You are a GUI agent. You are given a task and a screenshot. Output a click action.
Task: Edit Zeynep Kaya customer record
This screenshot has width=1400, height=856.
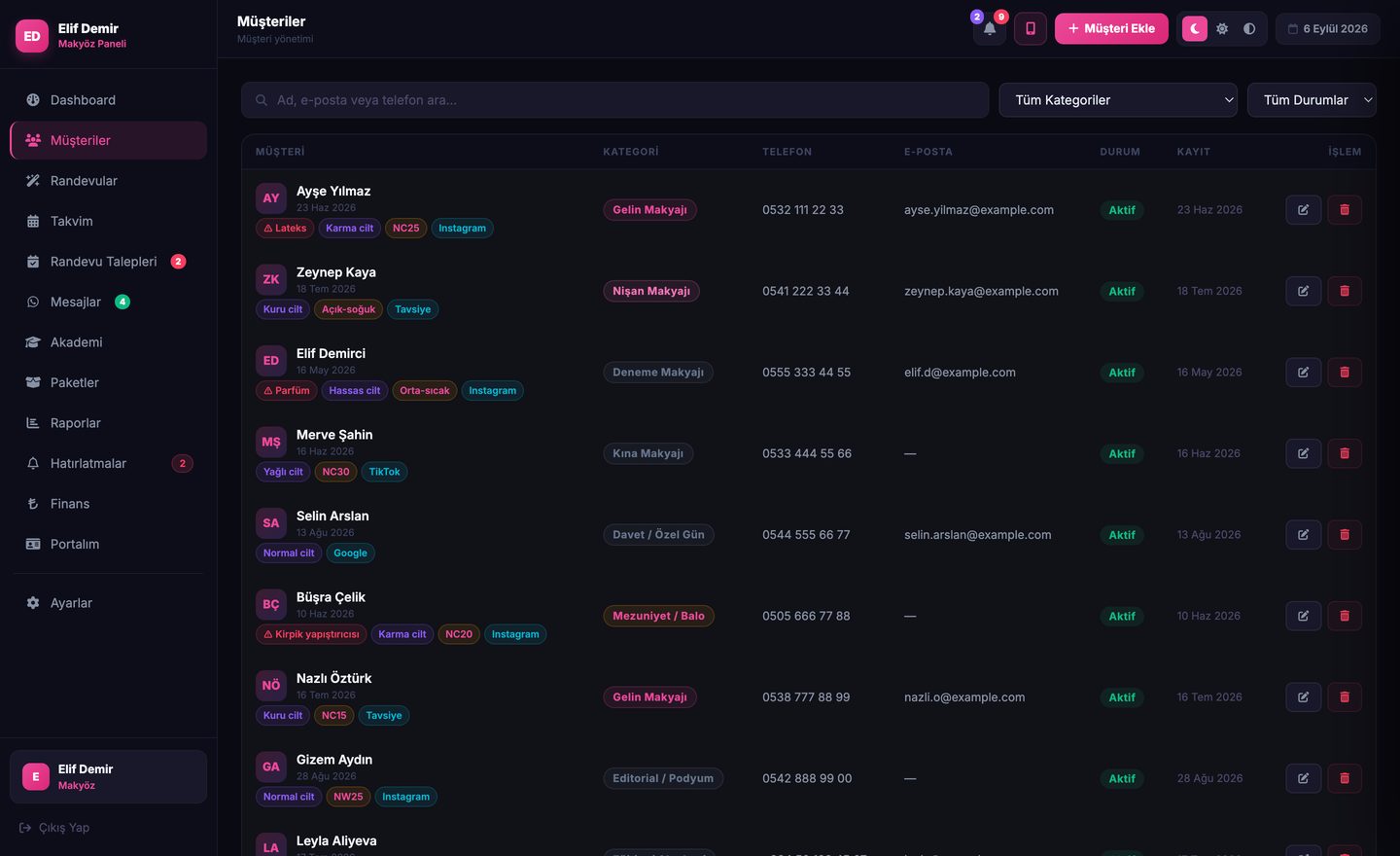tap(1303, 291)
